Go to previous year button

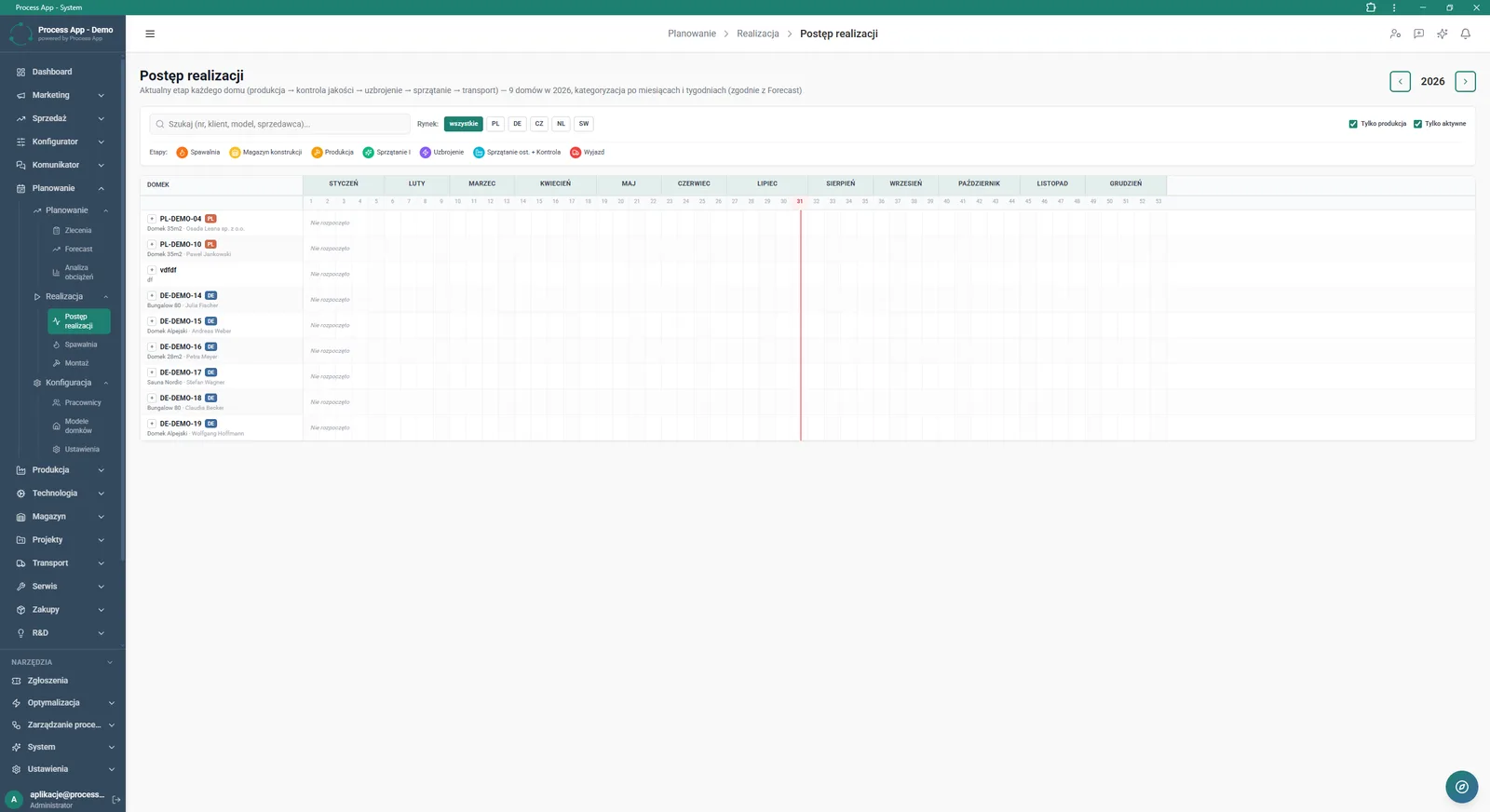(x=1400, y=82)
